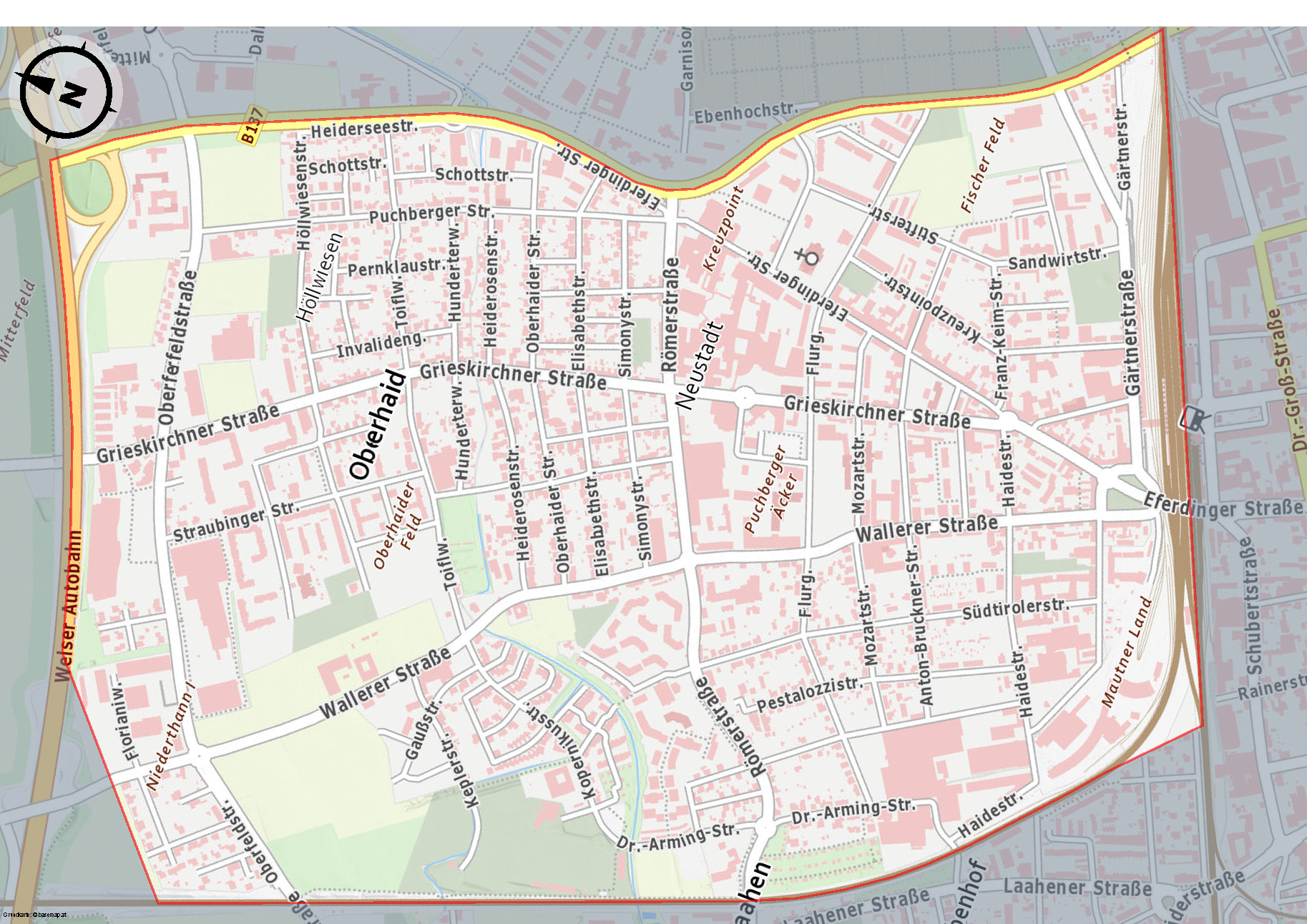Viewport: 1307px width, 924px height.
Task: Click the train station icon near Gärtnerstraße
Action: 1193,420
